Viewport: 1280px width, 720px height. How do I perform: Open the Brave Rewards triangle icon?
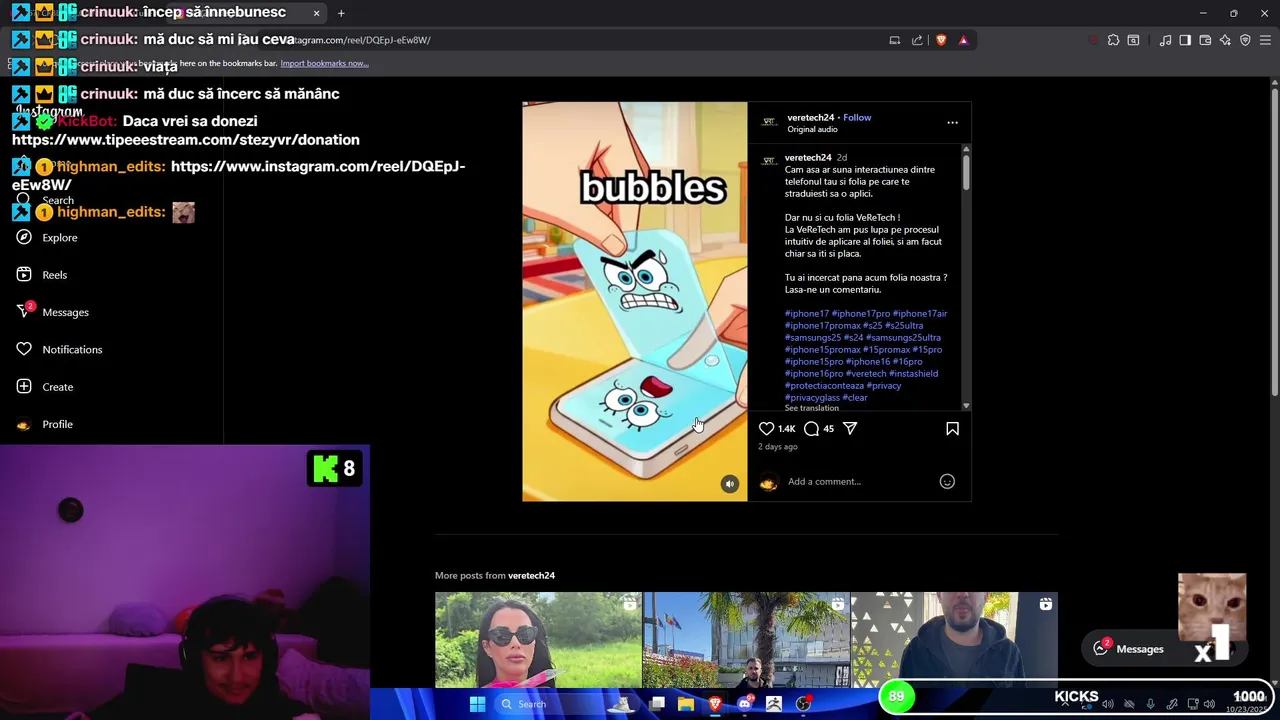[963, 40]
